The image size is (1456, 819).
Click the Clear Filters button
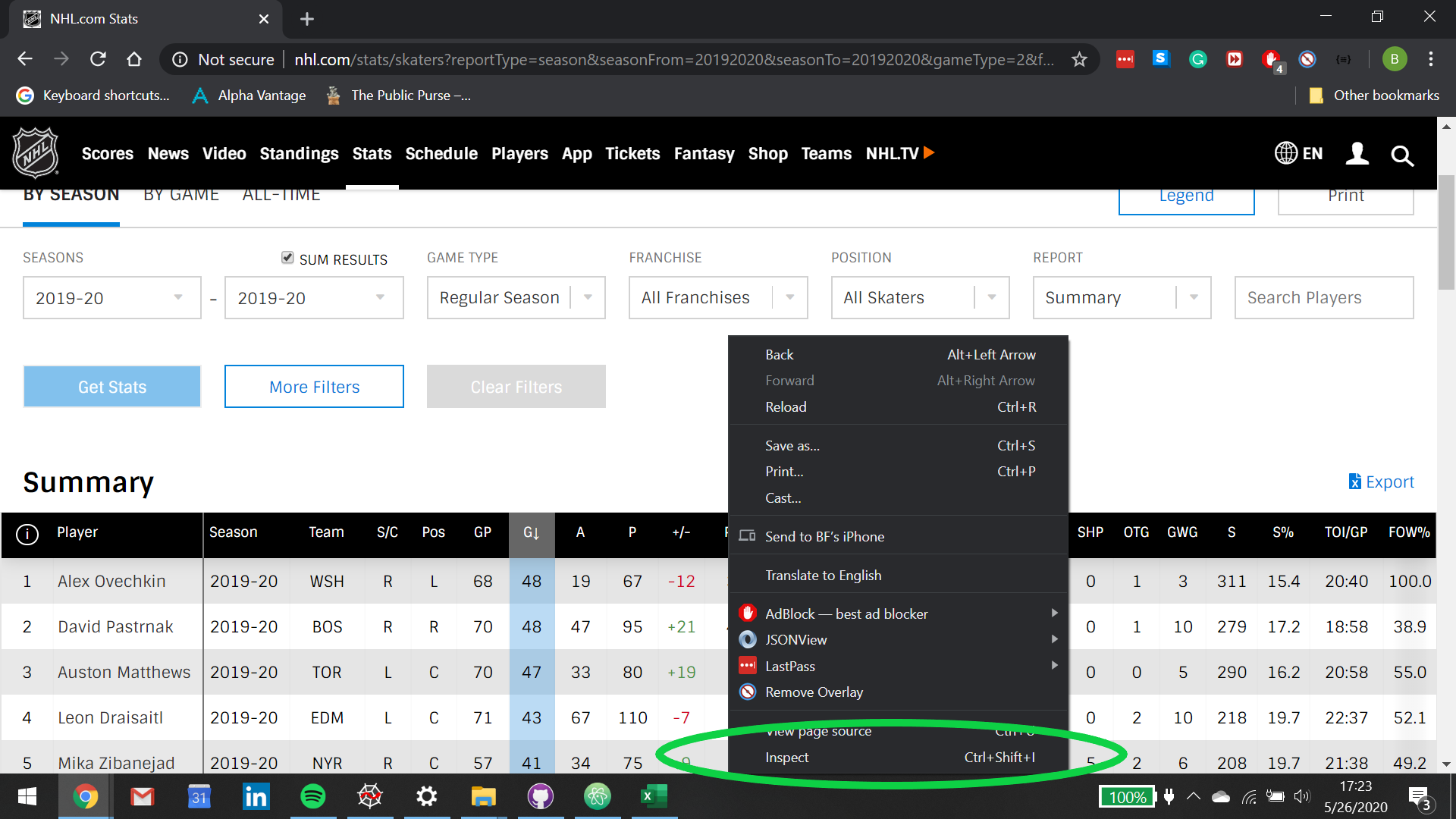(x=516, y=387)
